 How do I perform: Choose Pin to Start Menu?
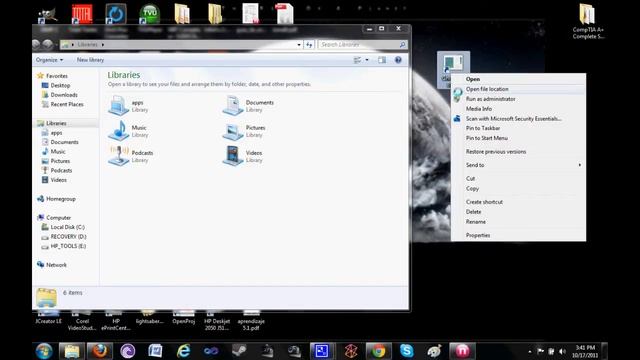[518, 138]
